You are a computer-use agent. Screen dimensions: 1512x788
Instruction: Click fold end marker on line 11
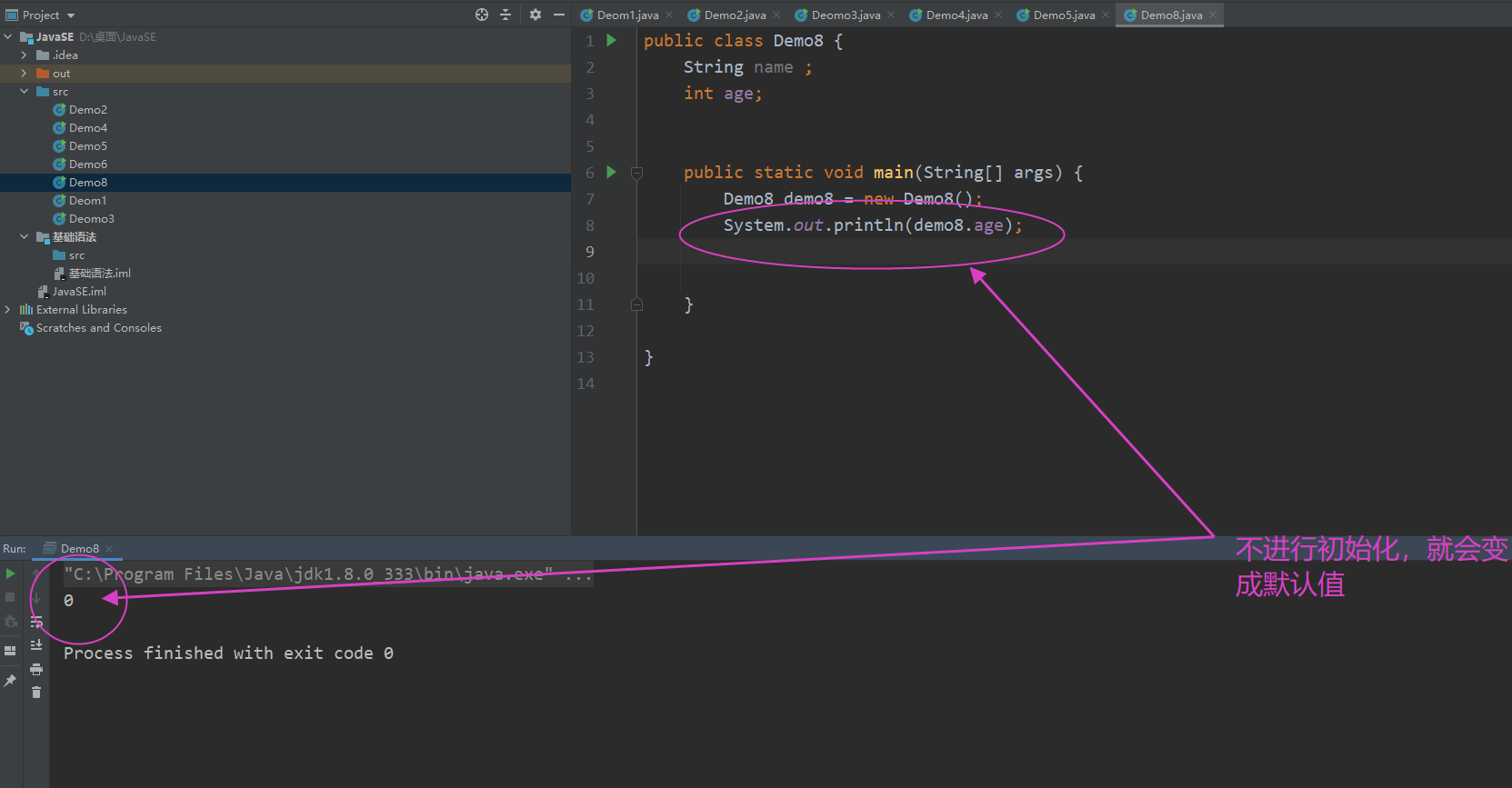(636, 304)
